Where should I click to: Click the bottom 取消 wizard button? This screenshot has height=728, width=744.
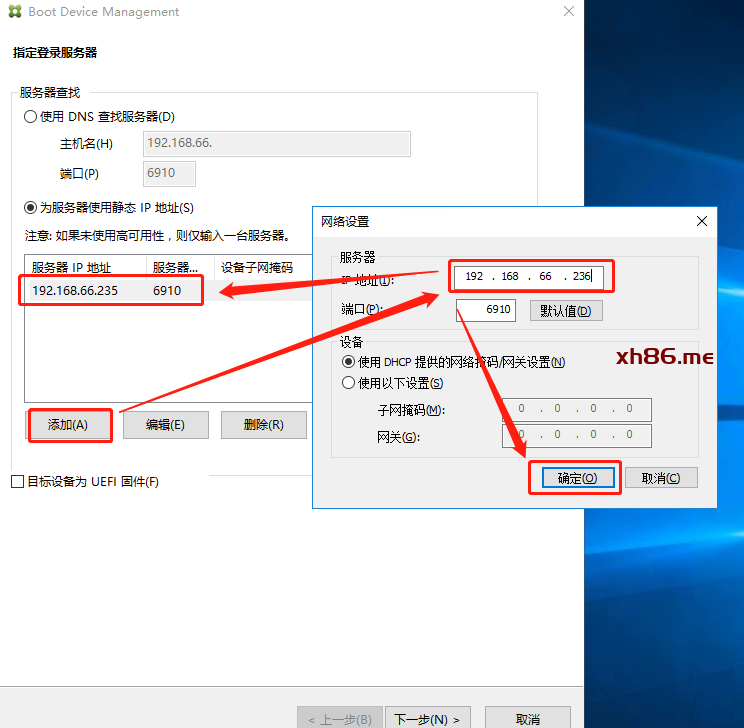click(x=527, y=719)
